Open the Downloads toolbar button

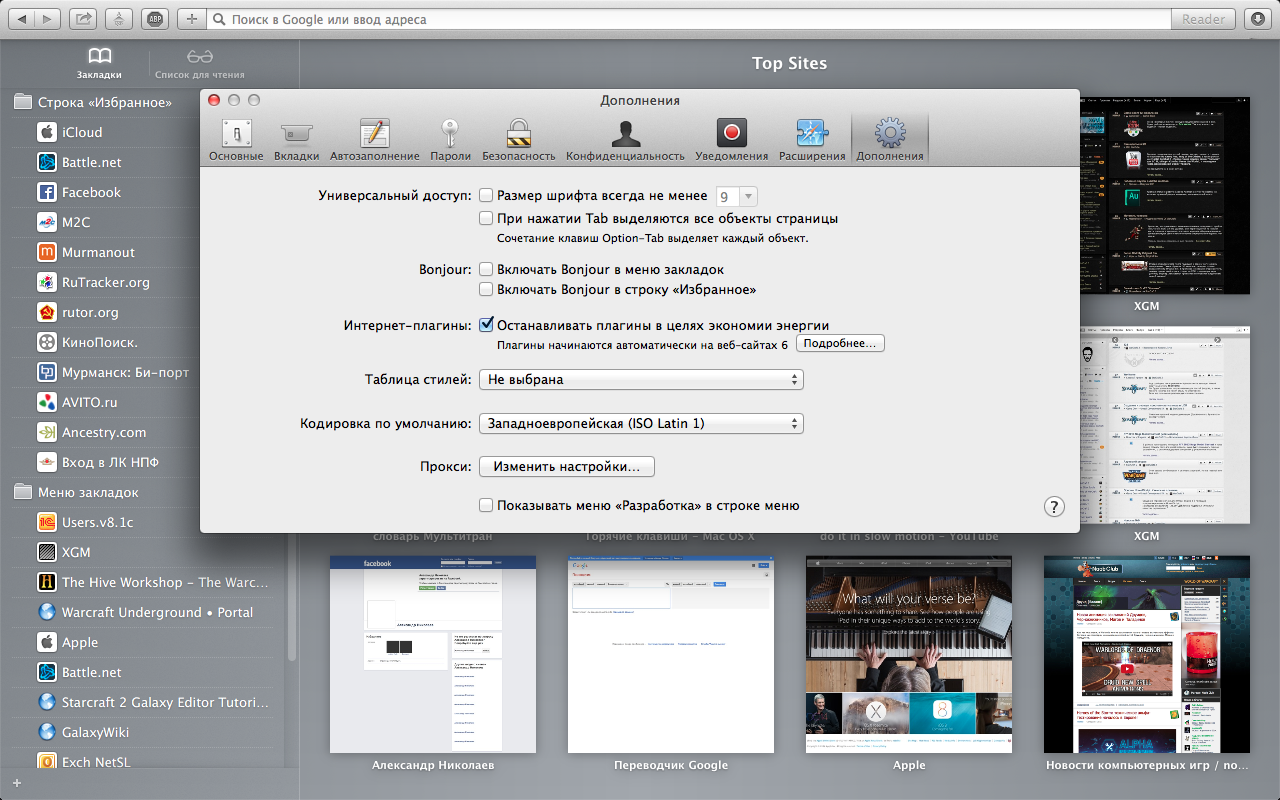1258,19
